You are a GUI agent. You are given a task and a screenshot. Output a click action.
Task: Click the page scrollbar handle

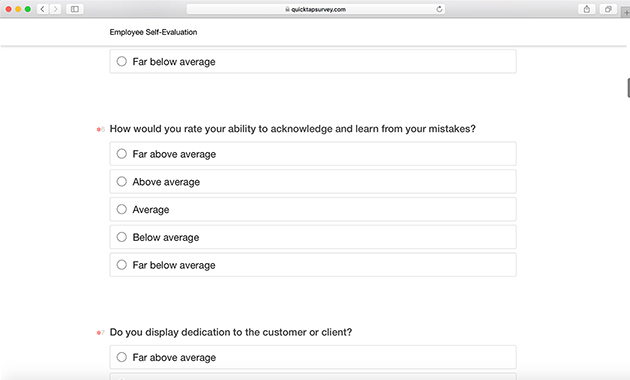[x=628, y=88]
